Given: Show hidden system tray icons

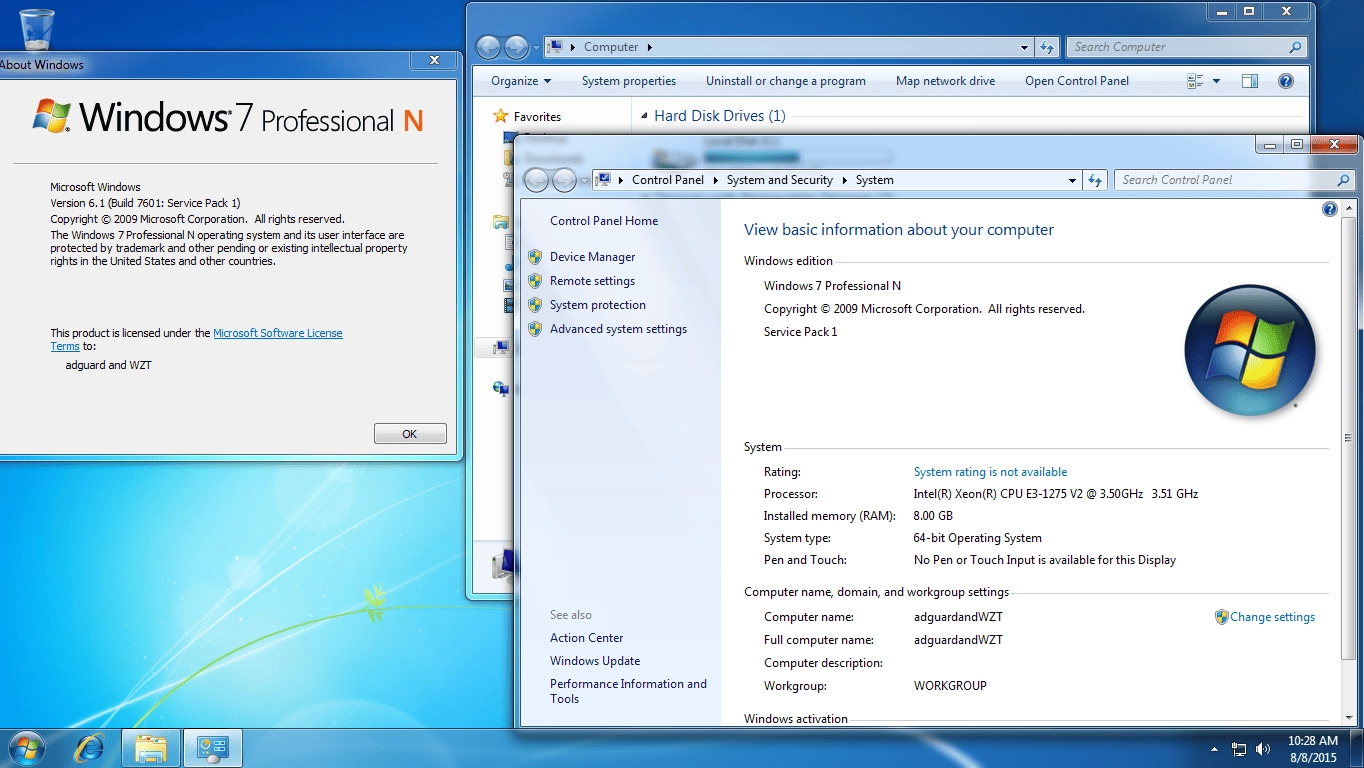Looking at the screenshot, I should (x=1214, y=749).
